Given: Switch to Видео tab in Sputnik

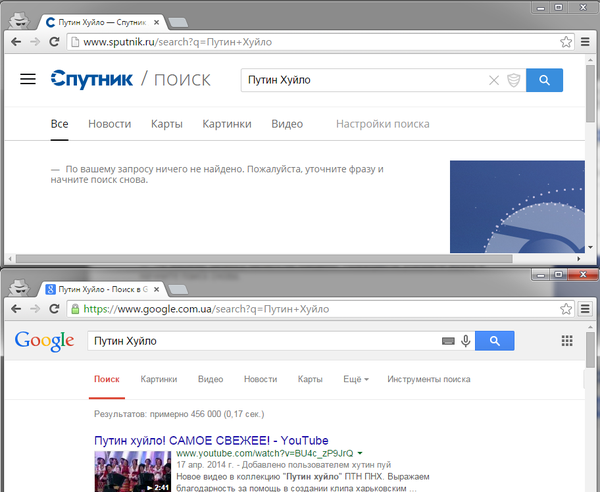Looking at the screenshot, I should click(x=287, y=124).
